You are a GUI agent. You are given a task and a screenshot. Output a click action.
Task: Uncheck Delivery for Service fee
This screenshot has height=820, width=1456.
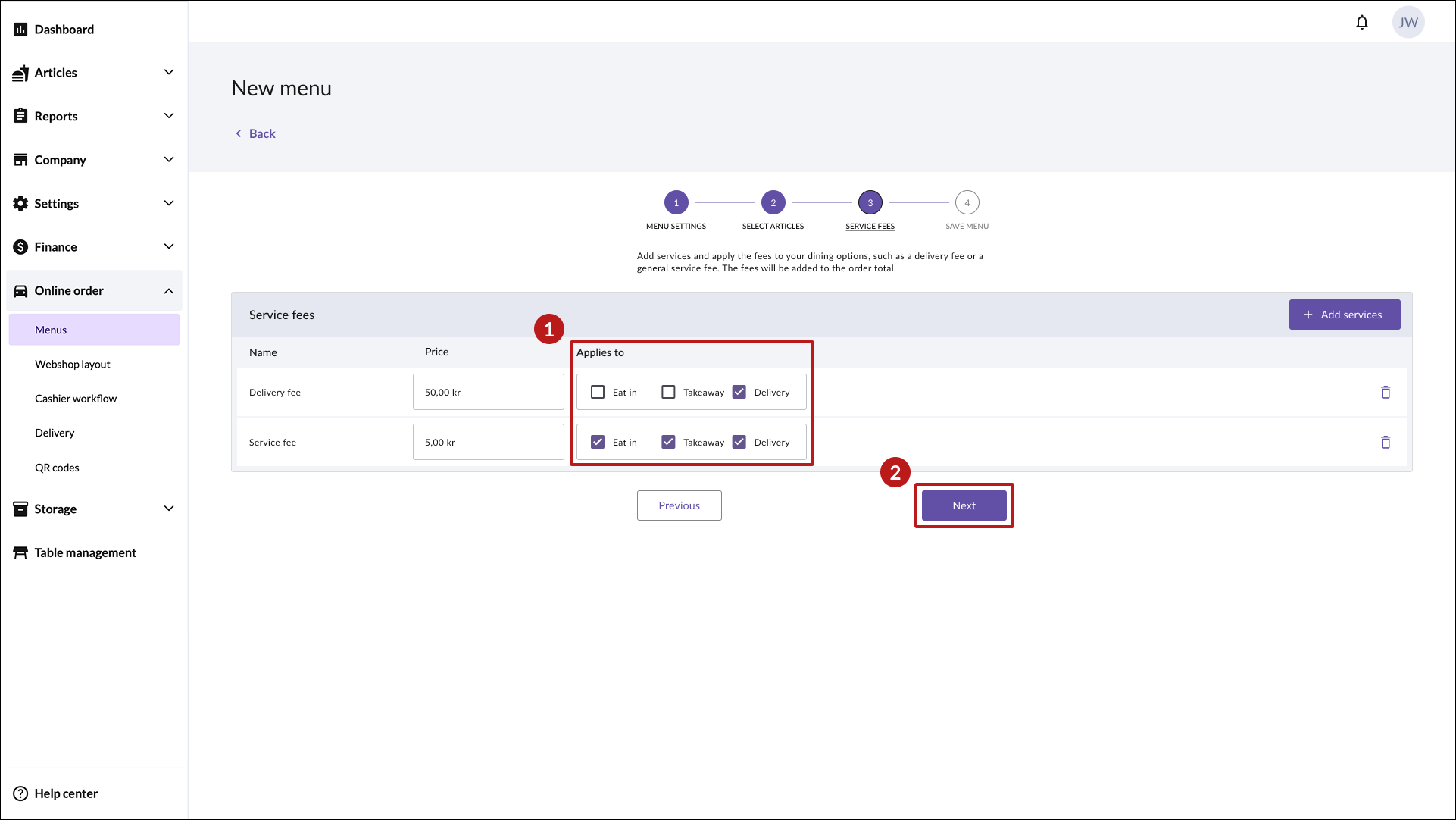739,442
